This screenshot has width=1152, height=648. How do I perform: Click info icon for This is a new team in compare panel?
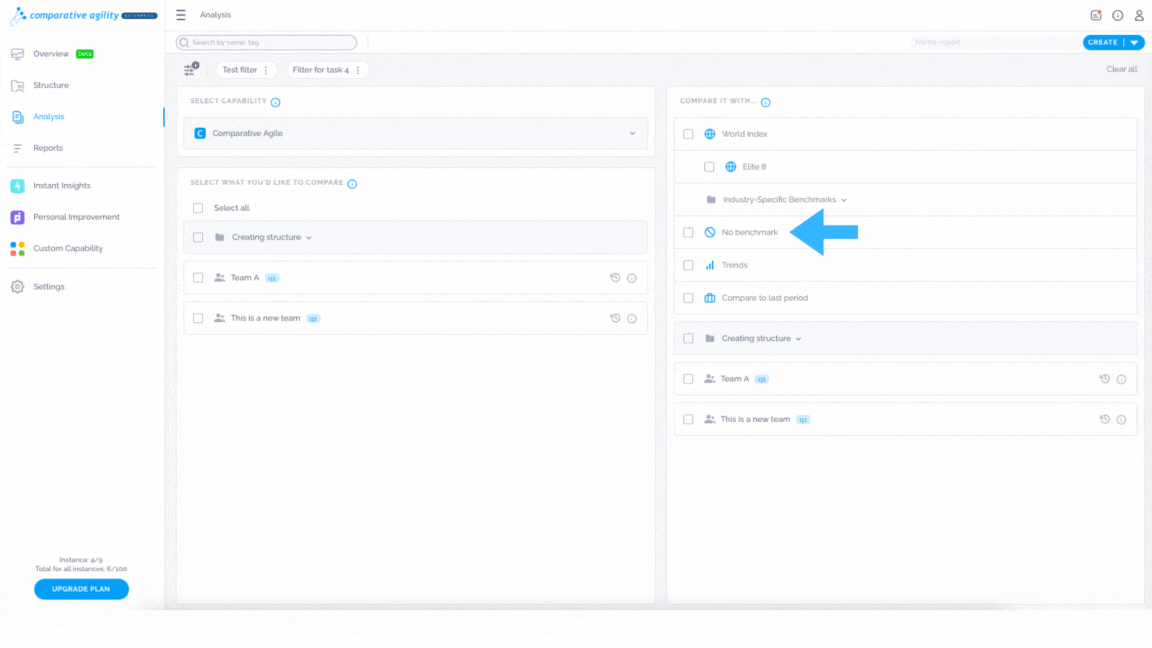pyautogui.click(x=1121, y=420)
